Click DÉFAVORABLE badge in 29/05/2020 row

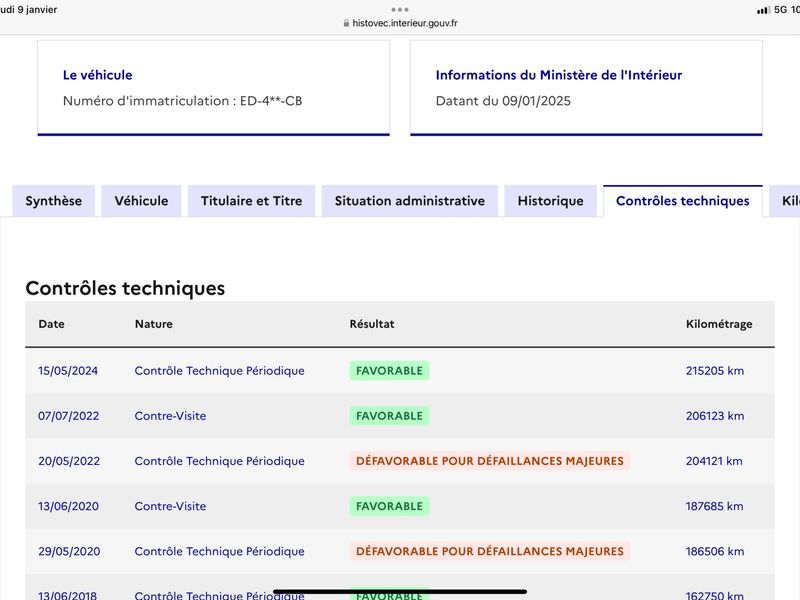pyautogui.click(x=490, y=552)
